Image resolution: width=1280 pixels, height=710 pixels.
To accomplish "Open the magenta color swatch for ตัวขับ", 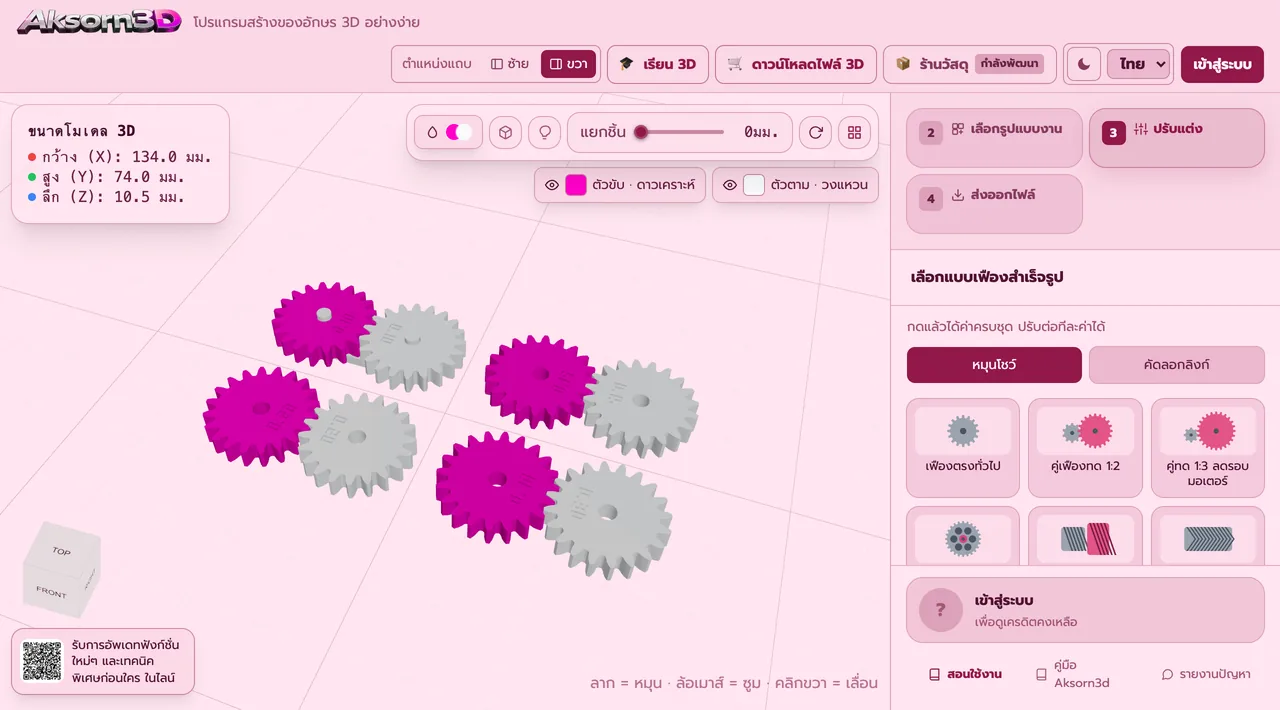I will coord(576,185).
